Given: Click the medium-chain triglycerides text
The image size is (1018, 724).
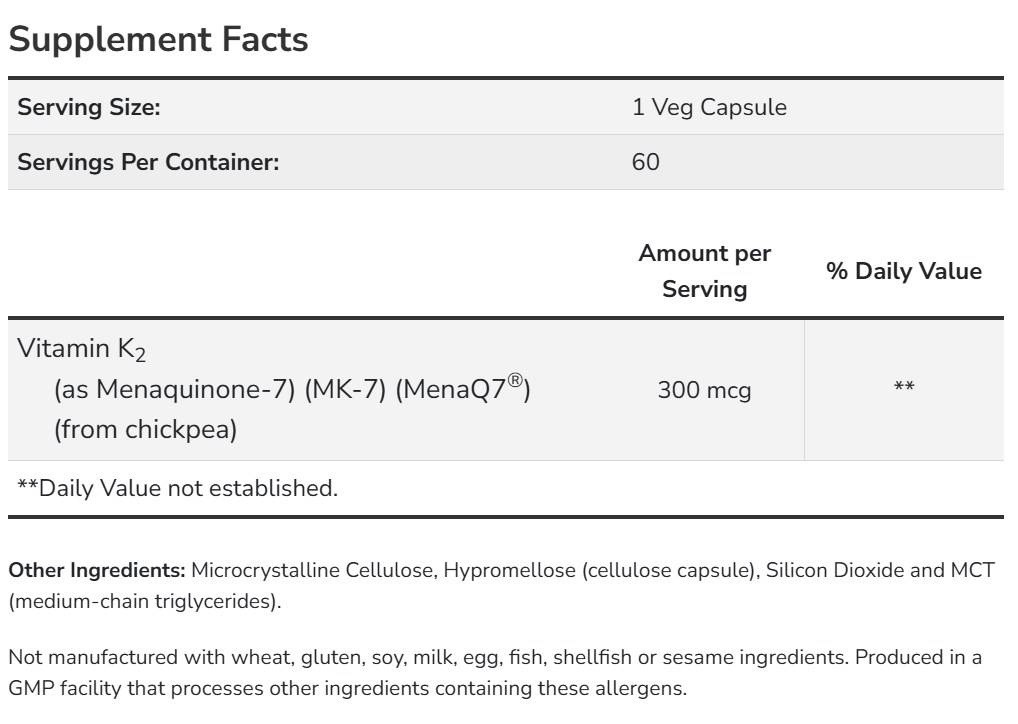Looking at the screenshot, I should 144,602.
